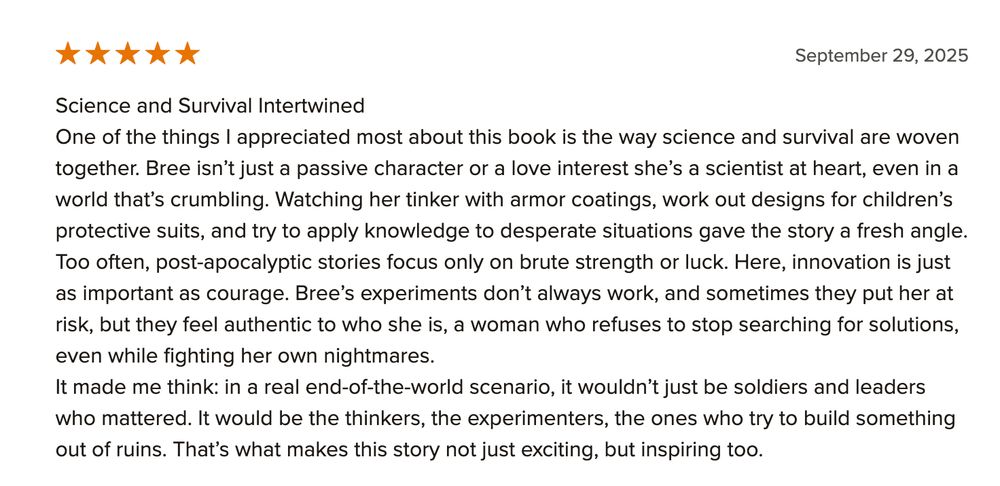Click the word Bree in the second line
1000x486 pixels.
163,168
